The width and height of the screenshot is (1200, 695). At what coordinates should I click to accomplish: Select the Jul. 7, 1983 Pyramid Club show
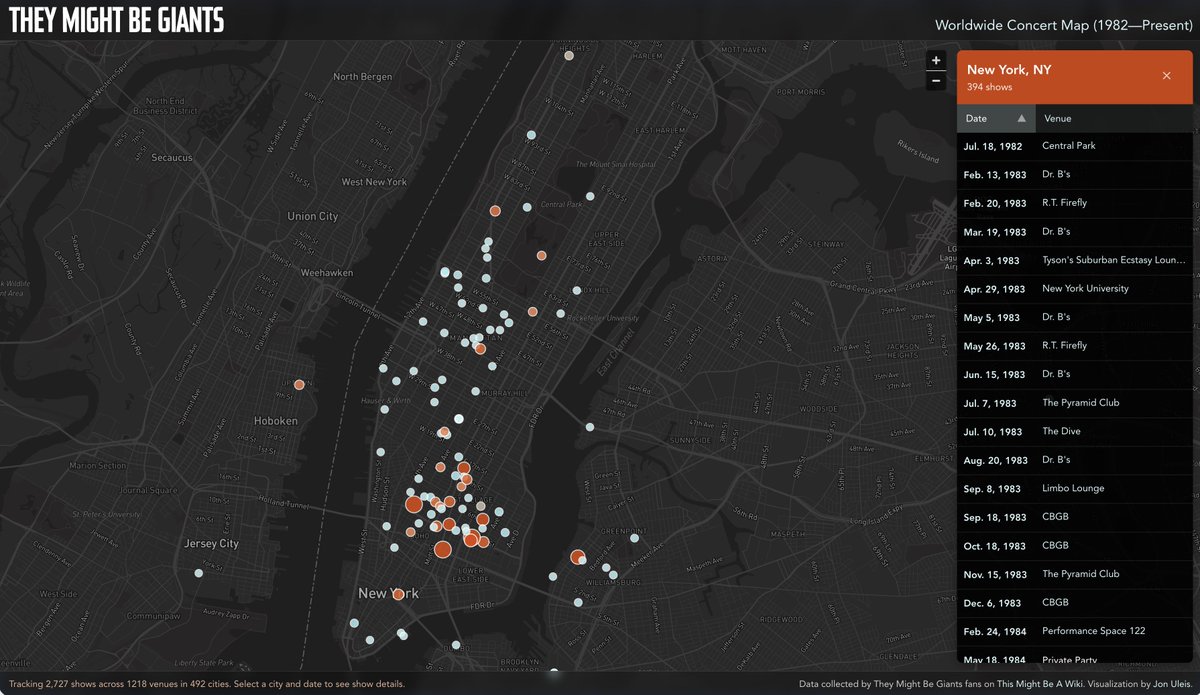tap(1075, 403)
